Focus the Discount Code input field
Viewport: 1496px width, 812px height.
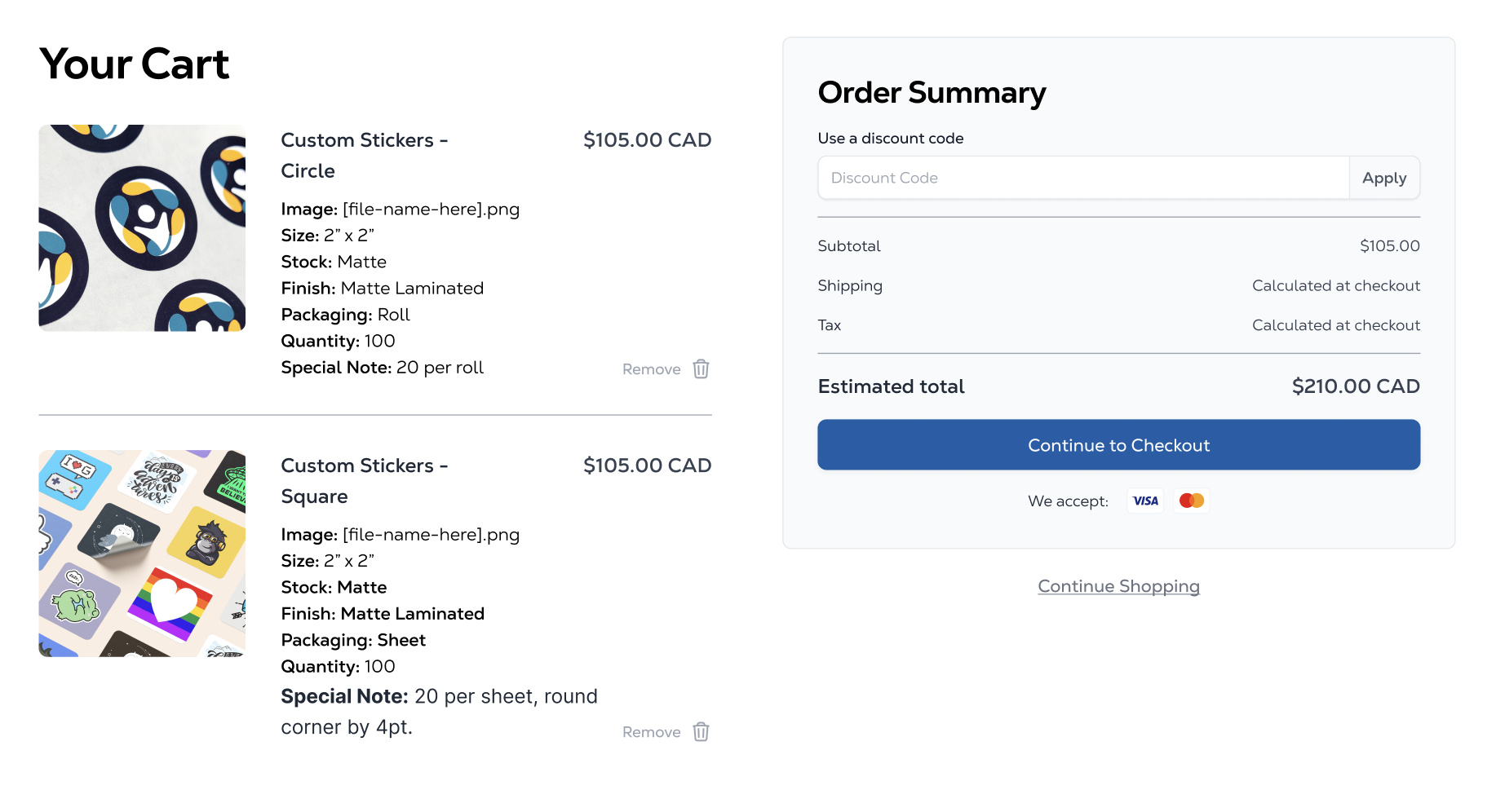tap(1082, 178)
